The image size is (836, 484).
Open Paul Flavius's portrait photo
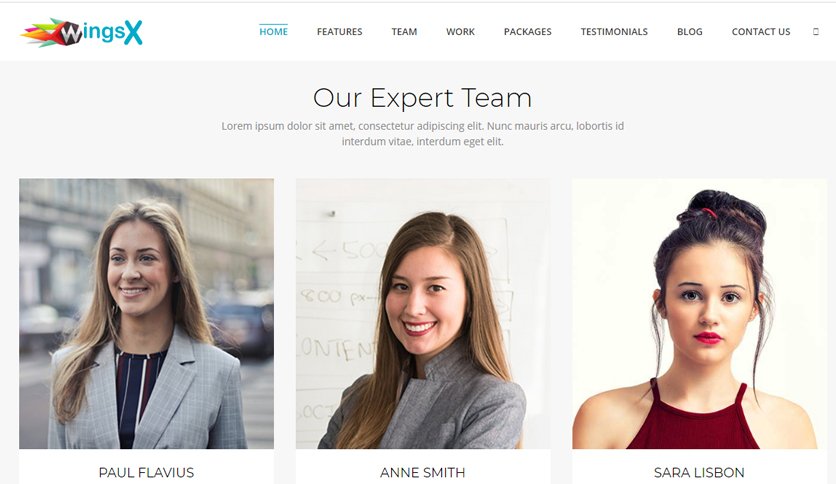[x=147, y=313]
